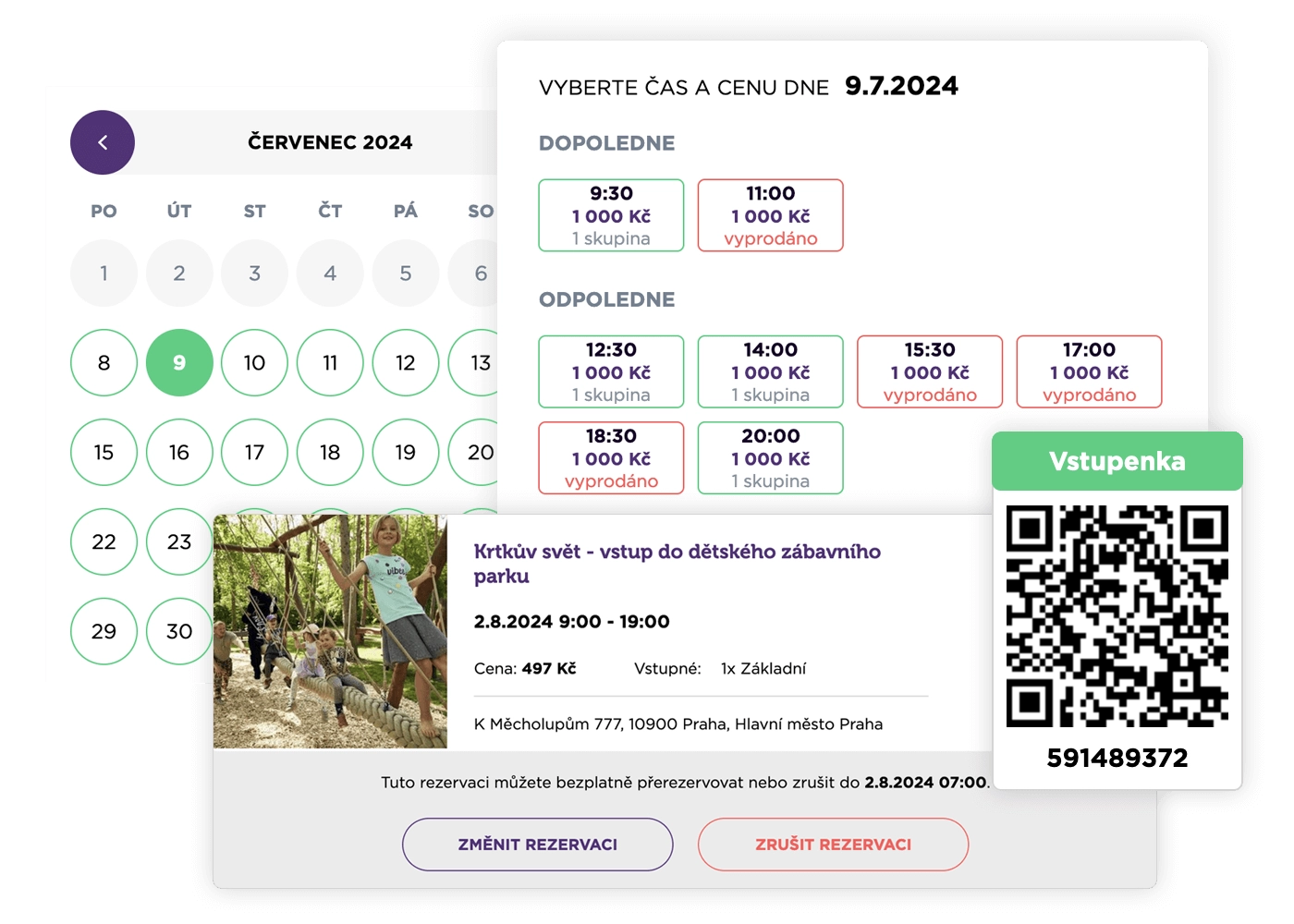Click the back chevron to view previous month

[x=102, y=141]
